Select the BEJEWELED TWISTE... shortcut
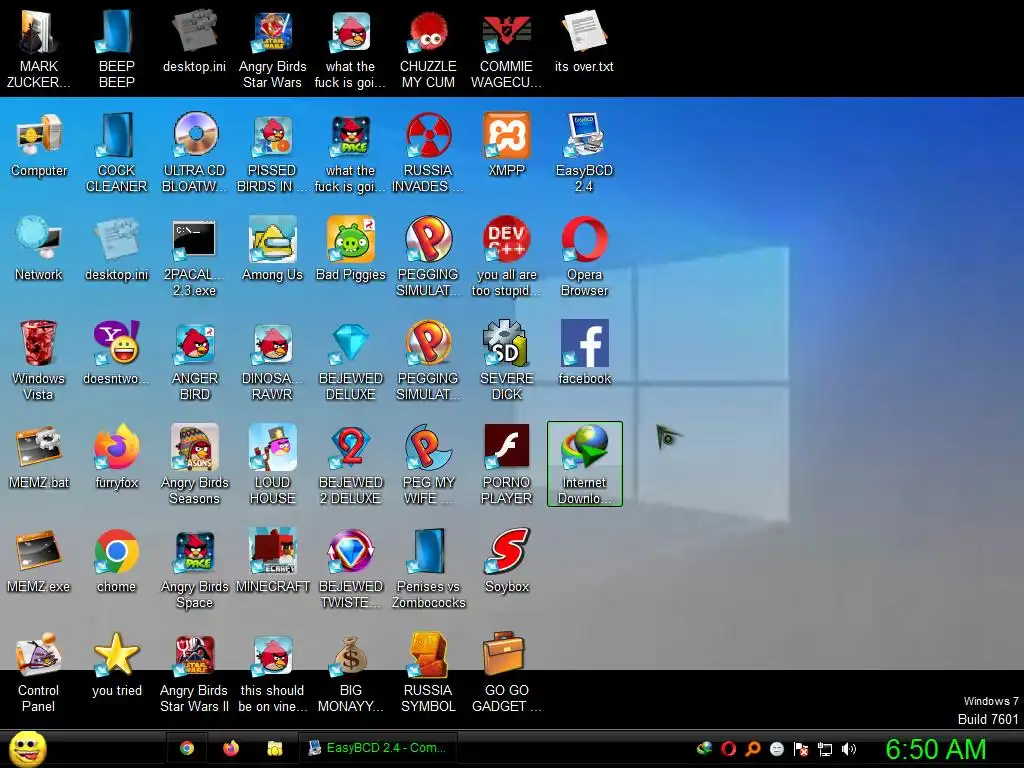The height and width of the screenshot is (768, 1024). coord(351,568)
